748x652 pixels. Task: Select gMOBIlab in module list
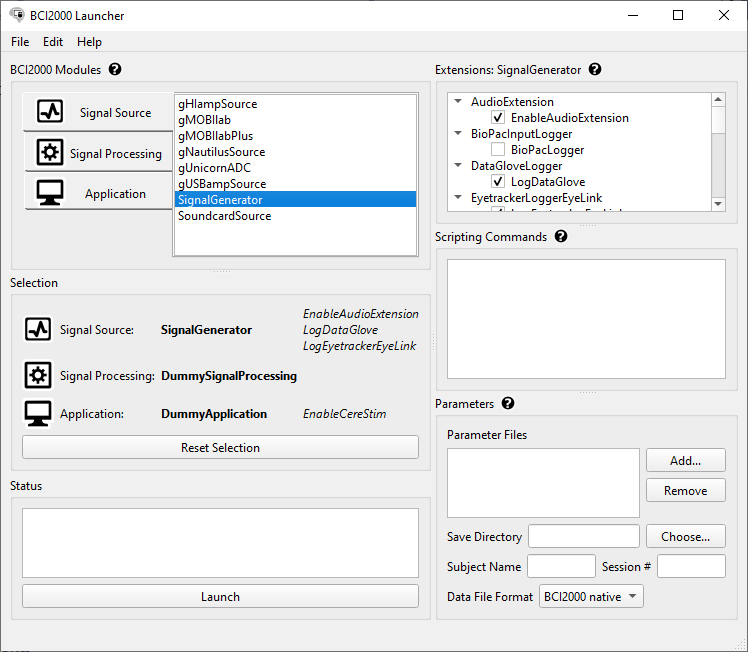295,120
